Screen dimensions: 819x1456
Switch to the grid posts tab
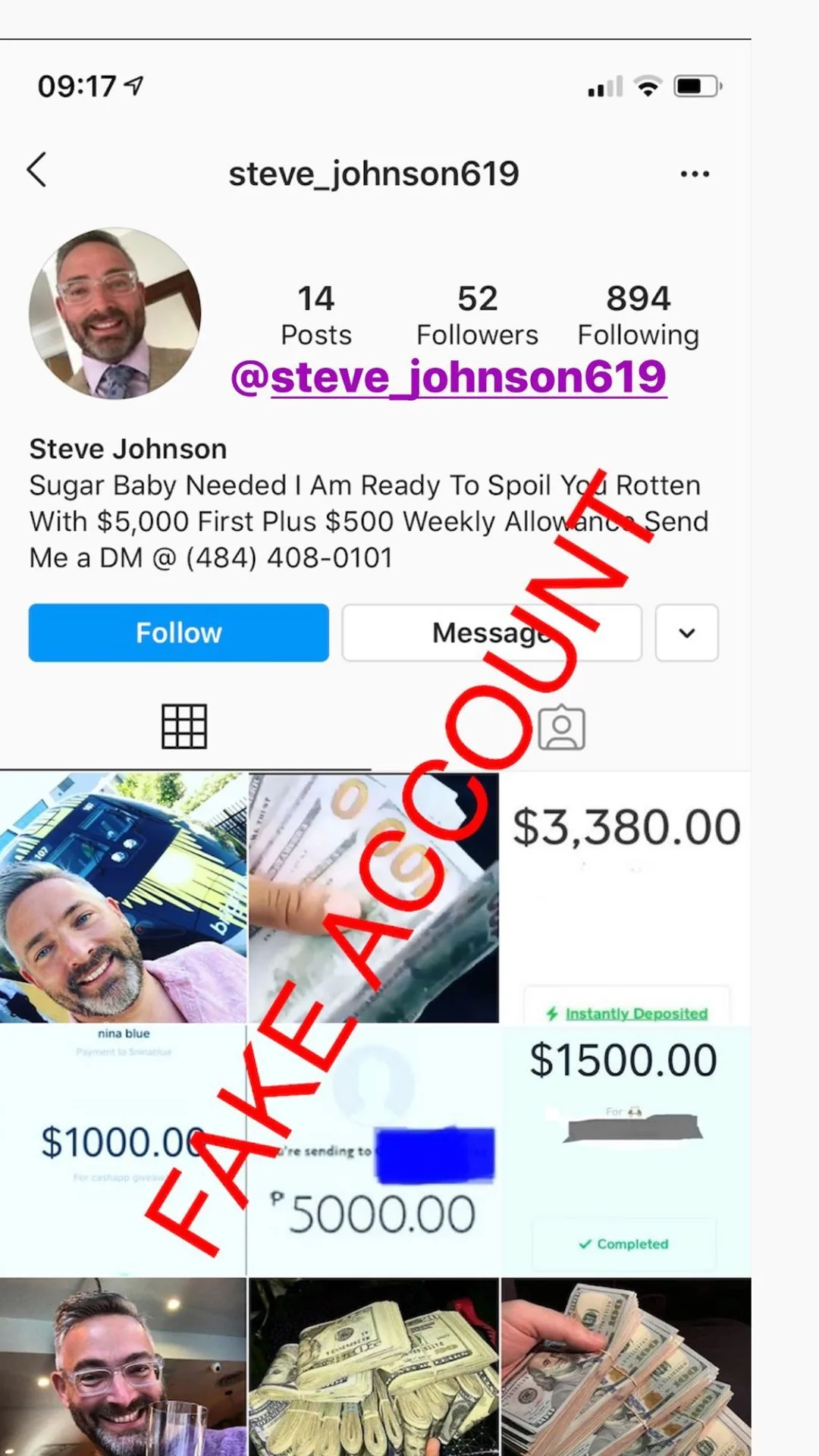click(184, 726)
